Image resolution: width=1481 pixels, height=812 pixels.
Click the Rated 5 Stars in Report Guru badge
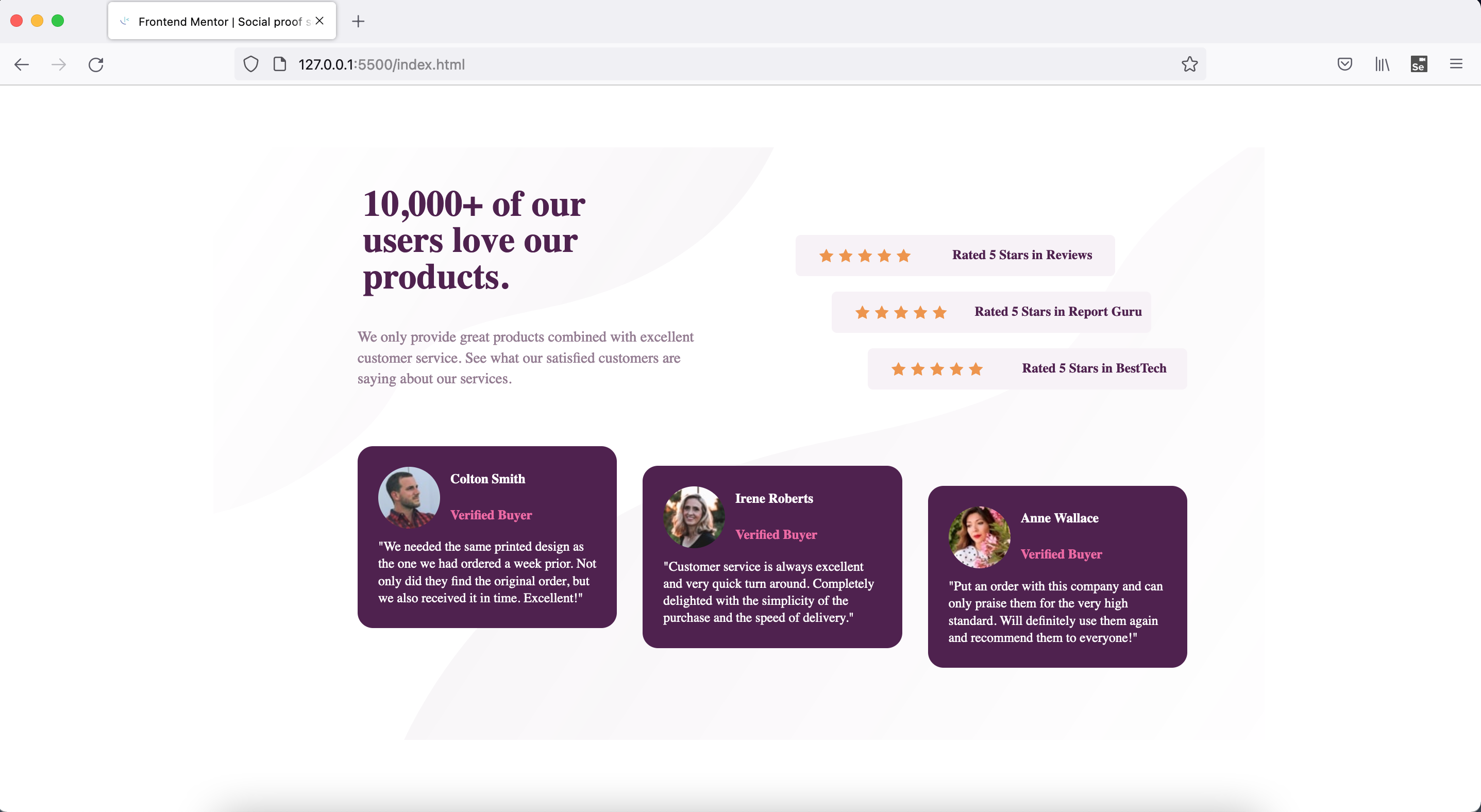click(990, 312)
